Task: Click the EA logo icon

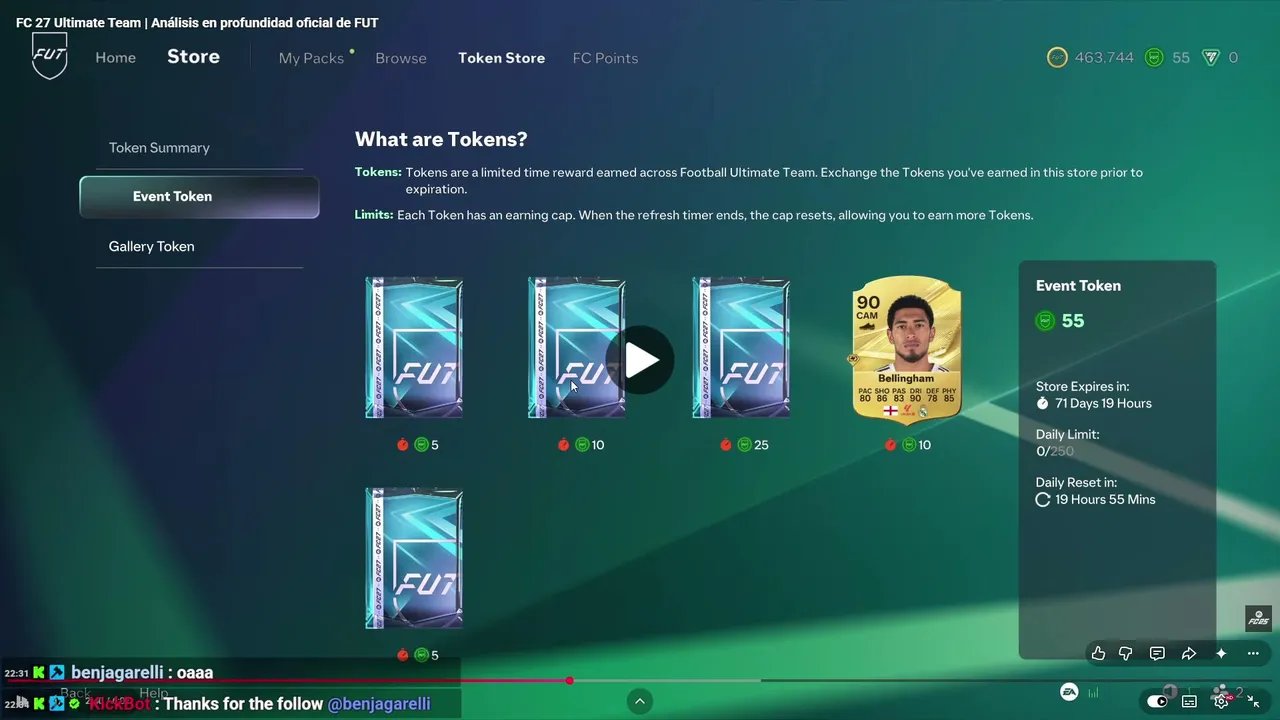Action: (1069, 692)
